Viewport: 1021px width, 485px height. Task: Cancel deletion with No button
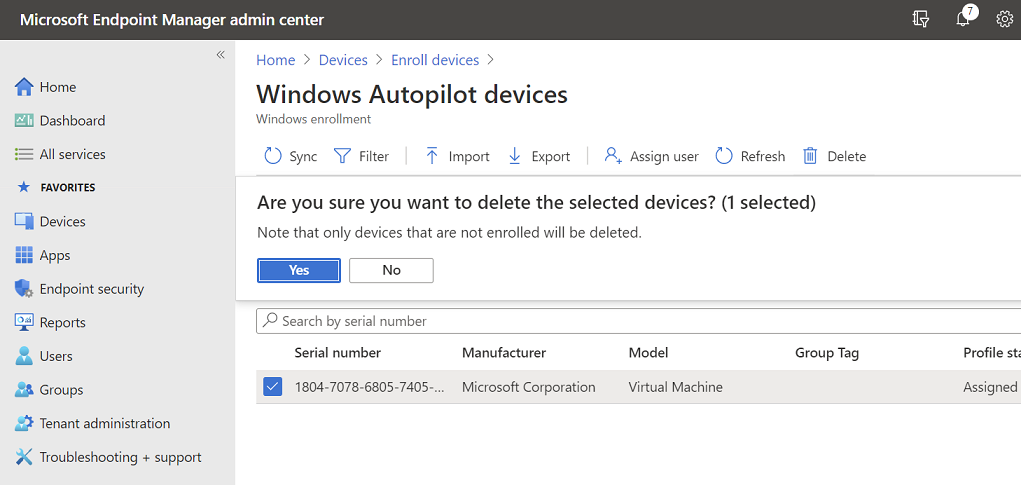coord(391,270)
